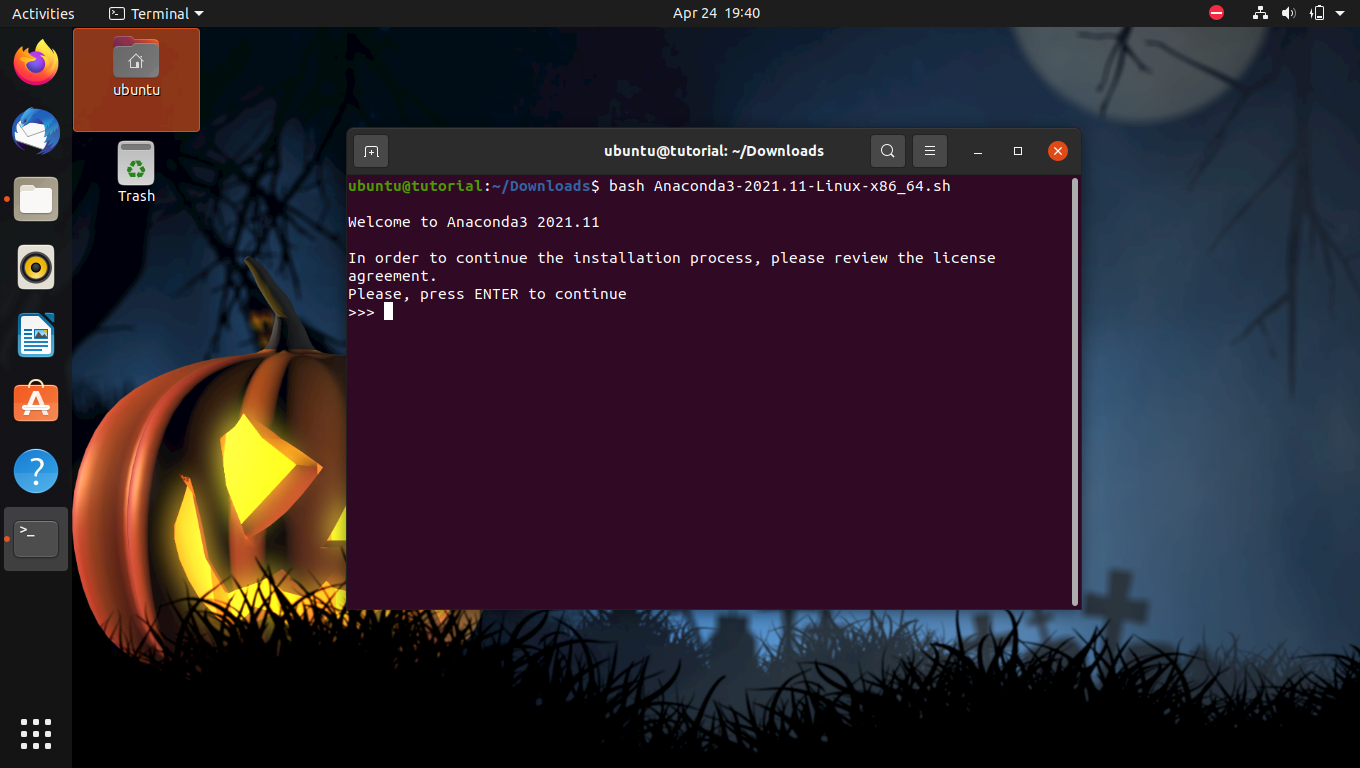Launch the Files application
The image size is (1360, 768).
click(x=36, y=199)
